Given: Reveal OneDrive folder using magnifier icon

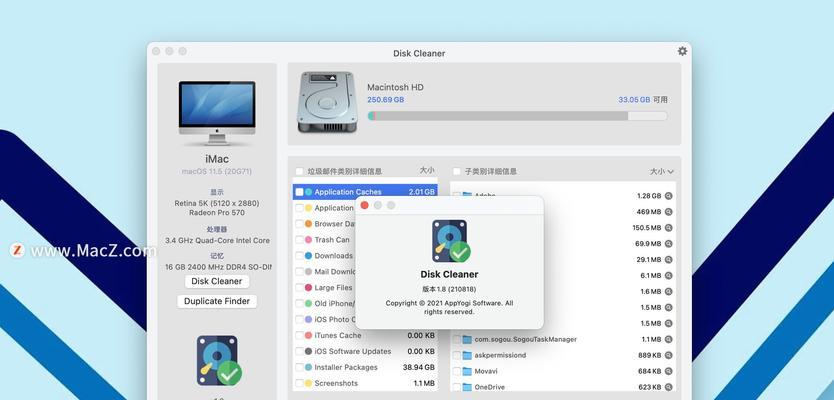Looking at the screenshot, I should (668, 387).
